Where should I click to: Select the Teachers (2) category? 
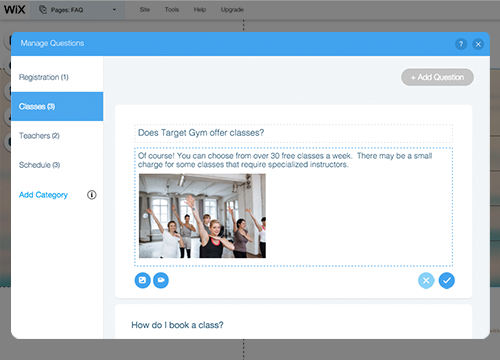(57, 136)
